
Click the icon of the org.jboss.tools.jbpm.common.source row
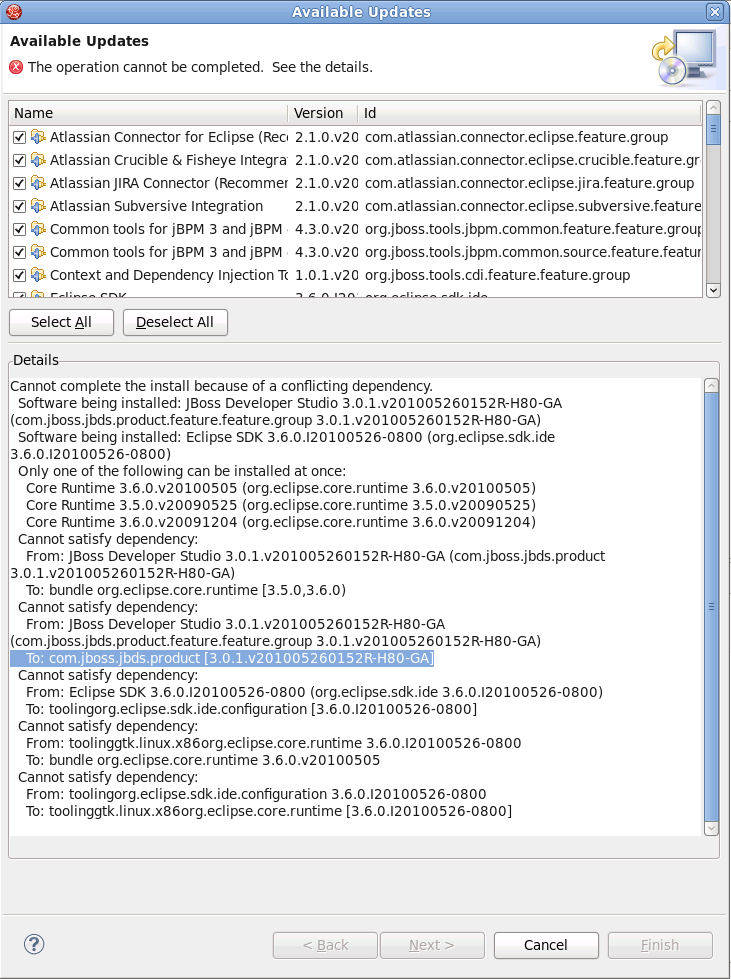38,252
